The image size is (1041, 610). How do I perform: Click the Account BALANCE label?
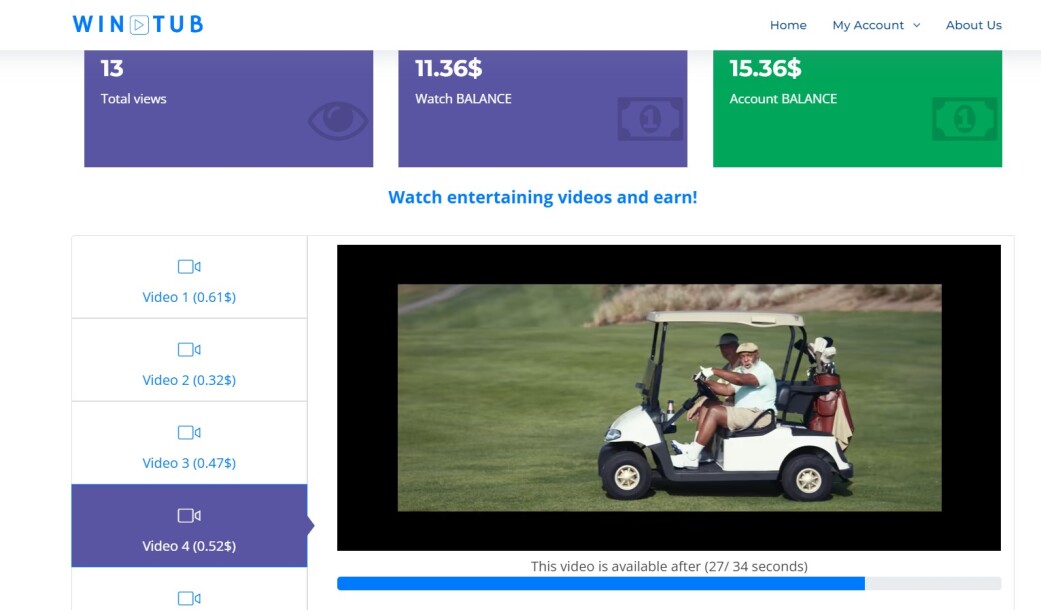click(x=783, y=99)
